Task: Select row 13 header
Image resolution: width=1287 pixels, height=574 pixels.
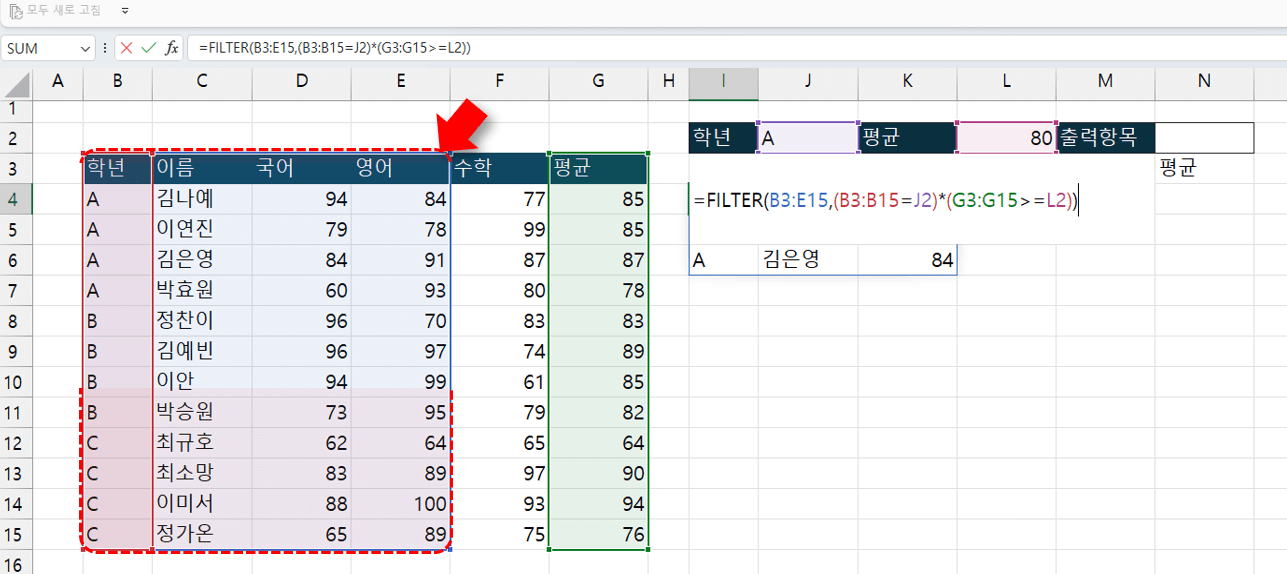Action: click(x=16, y=473)
